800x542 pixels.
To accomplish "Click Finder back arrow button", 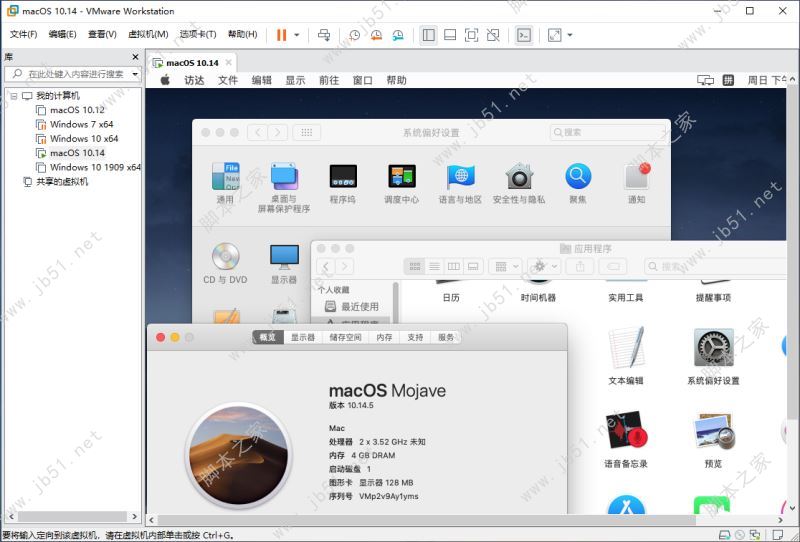I will point(326,266).
